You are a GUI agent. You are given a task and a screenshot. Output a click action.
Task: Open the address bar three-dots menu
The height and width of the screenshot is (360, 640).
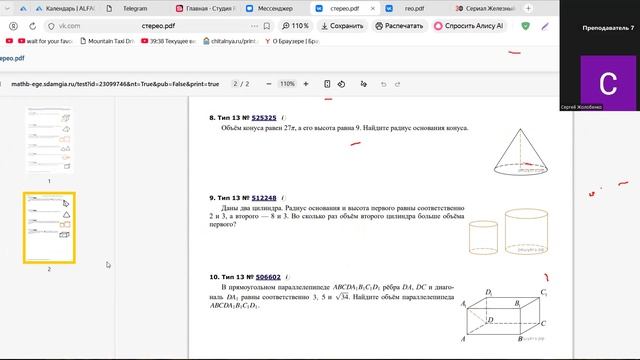click(254, 26)
